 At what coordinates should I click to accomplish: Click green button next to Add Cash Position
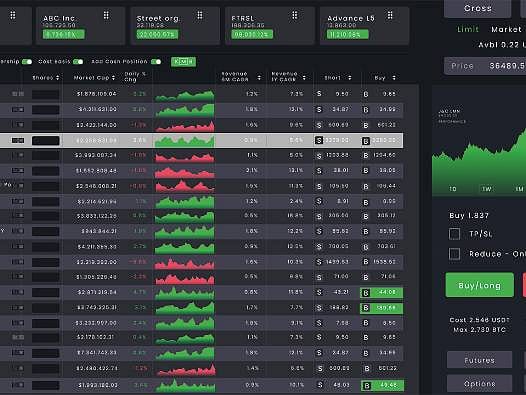183,62
